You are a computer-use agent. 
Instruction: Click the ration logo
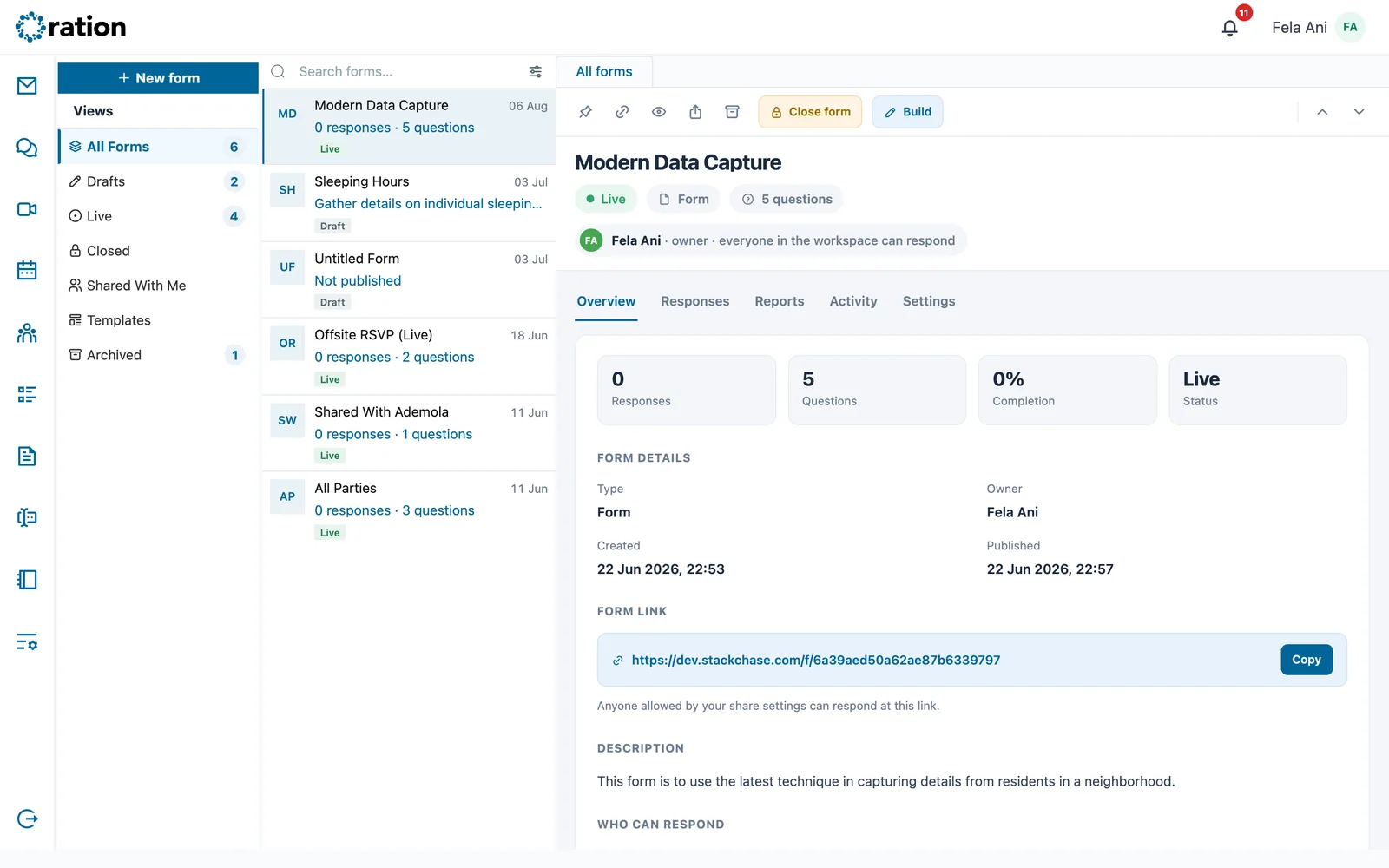(x=71, y=27)
